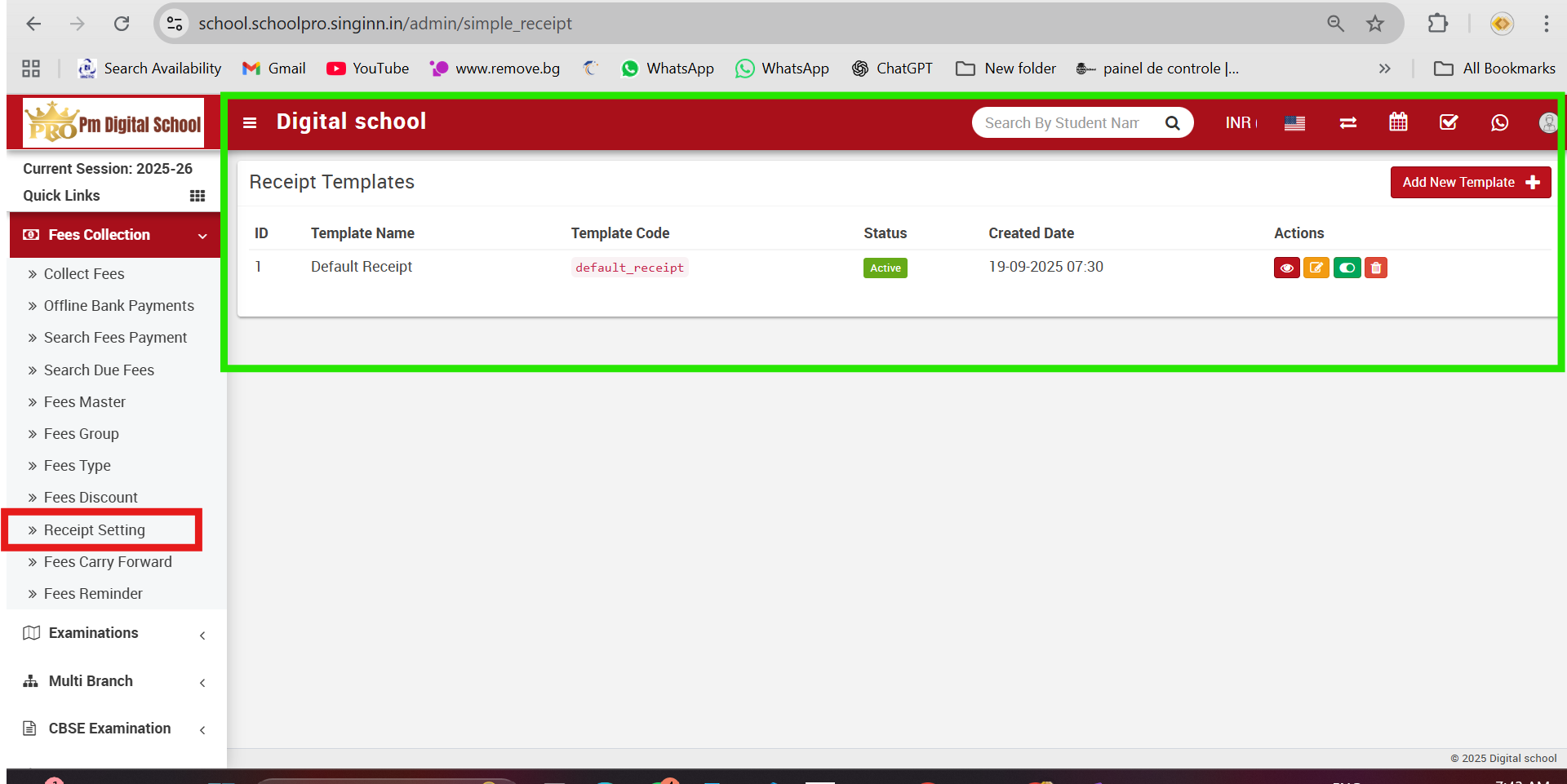Screen dimensions: 1567x784
Task: Click the hamburger menu icon beside Digital school
Action: click(250, 122)
